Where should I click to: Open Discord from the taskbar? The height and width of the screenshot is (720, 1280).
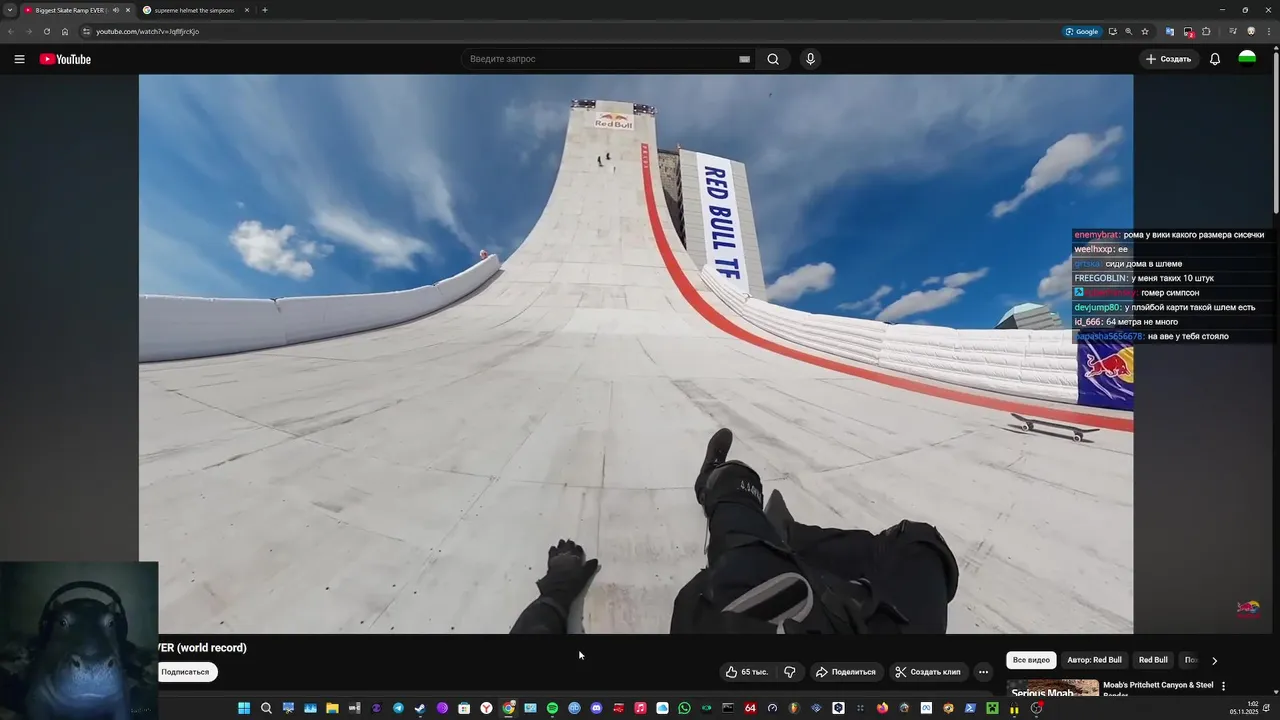click(596, 708)
